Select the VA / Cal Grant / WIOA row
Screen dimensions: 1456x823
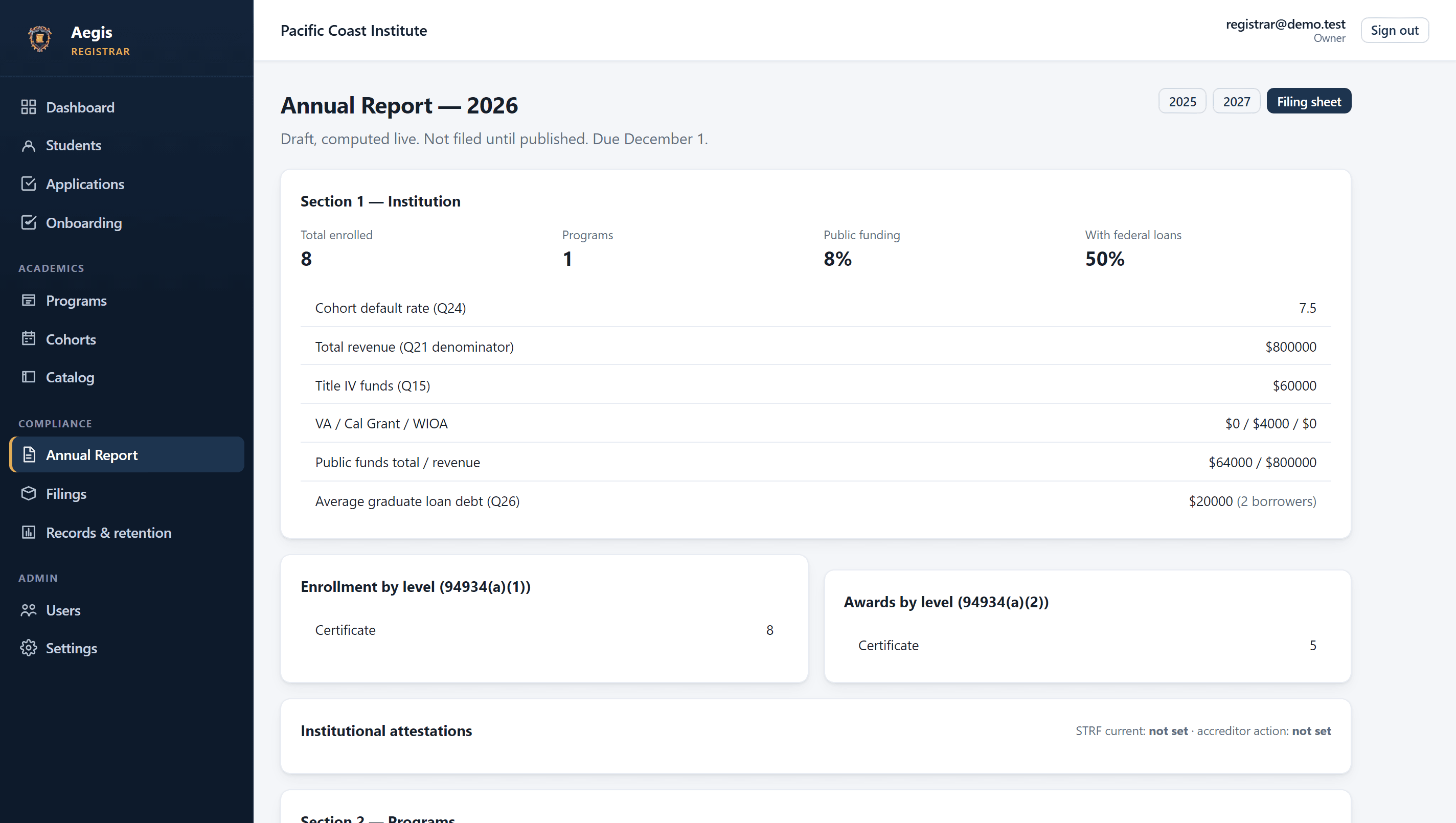[x=815, y=423]
